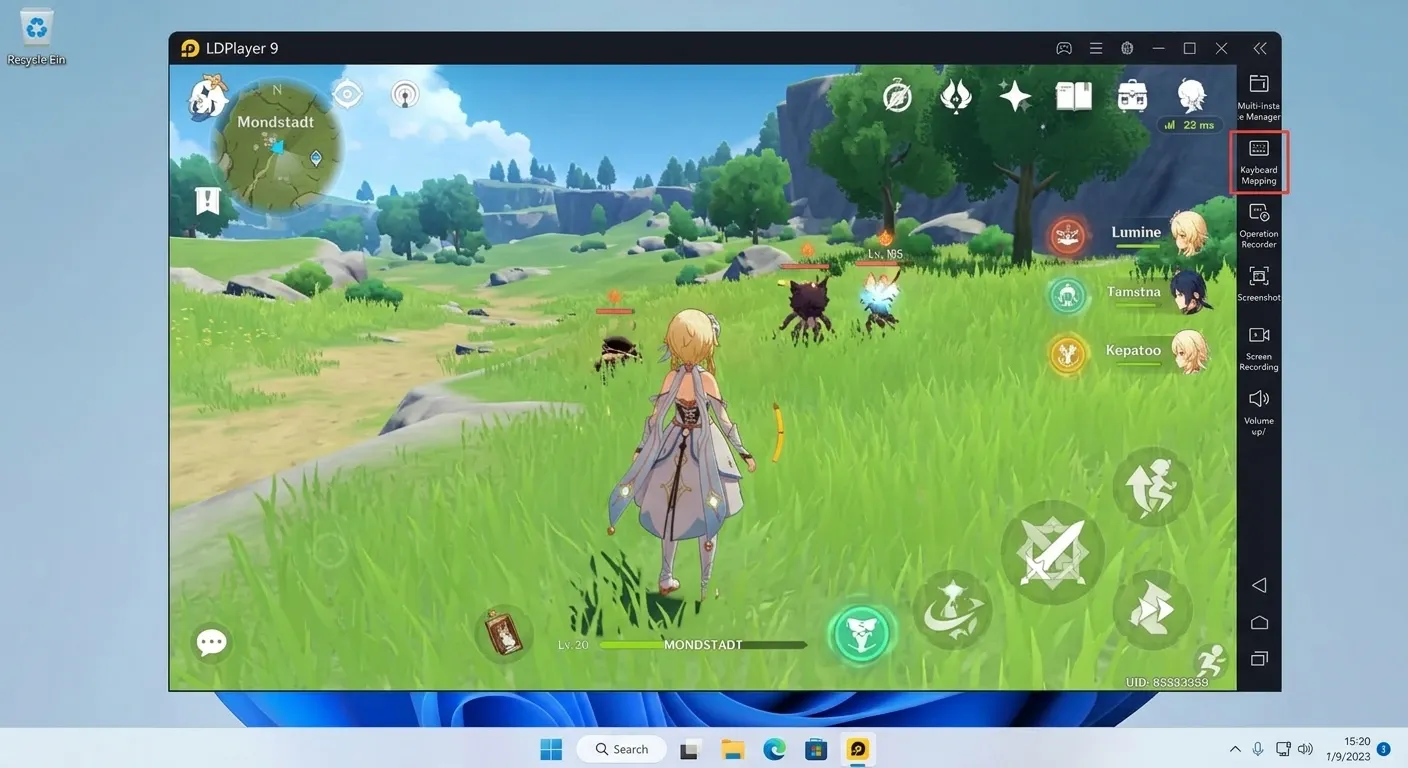The height and width of the screenshot is (768, 1408).
Task: Take a Screenshot from the sidebar
Action: click(1259, 284)
